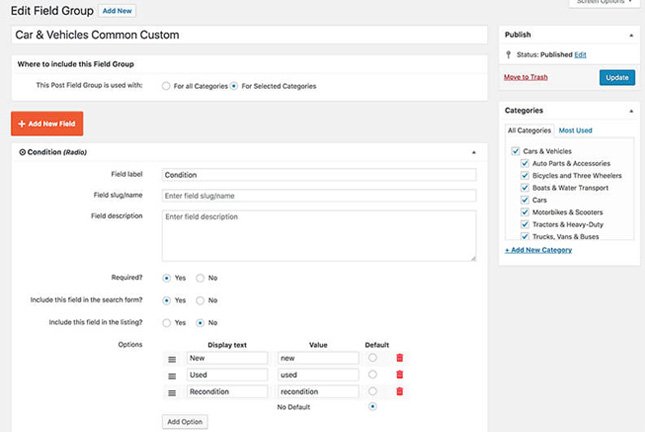Screen dimensions: 645x432
Task: Uncheck Boats & Water Transport category
Action: (x=524, y=188)
